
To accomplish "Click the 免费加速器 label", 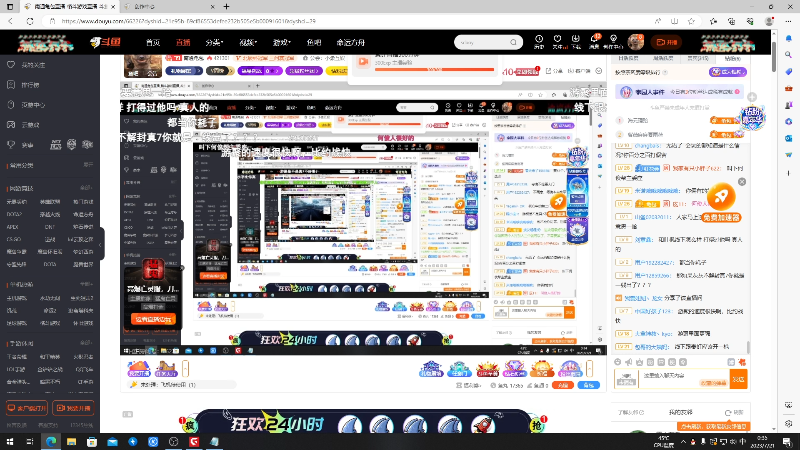I will coord(721,217).
